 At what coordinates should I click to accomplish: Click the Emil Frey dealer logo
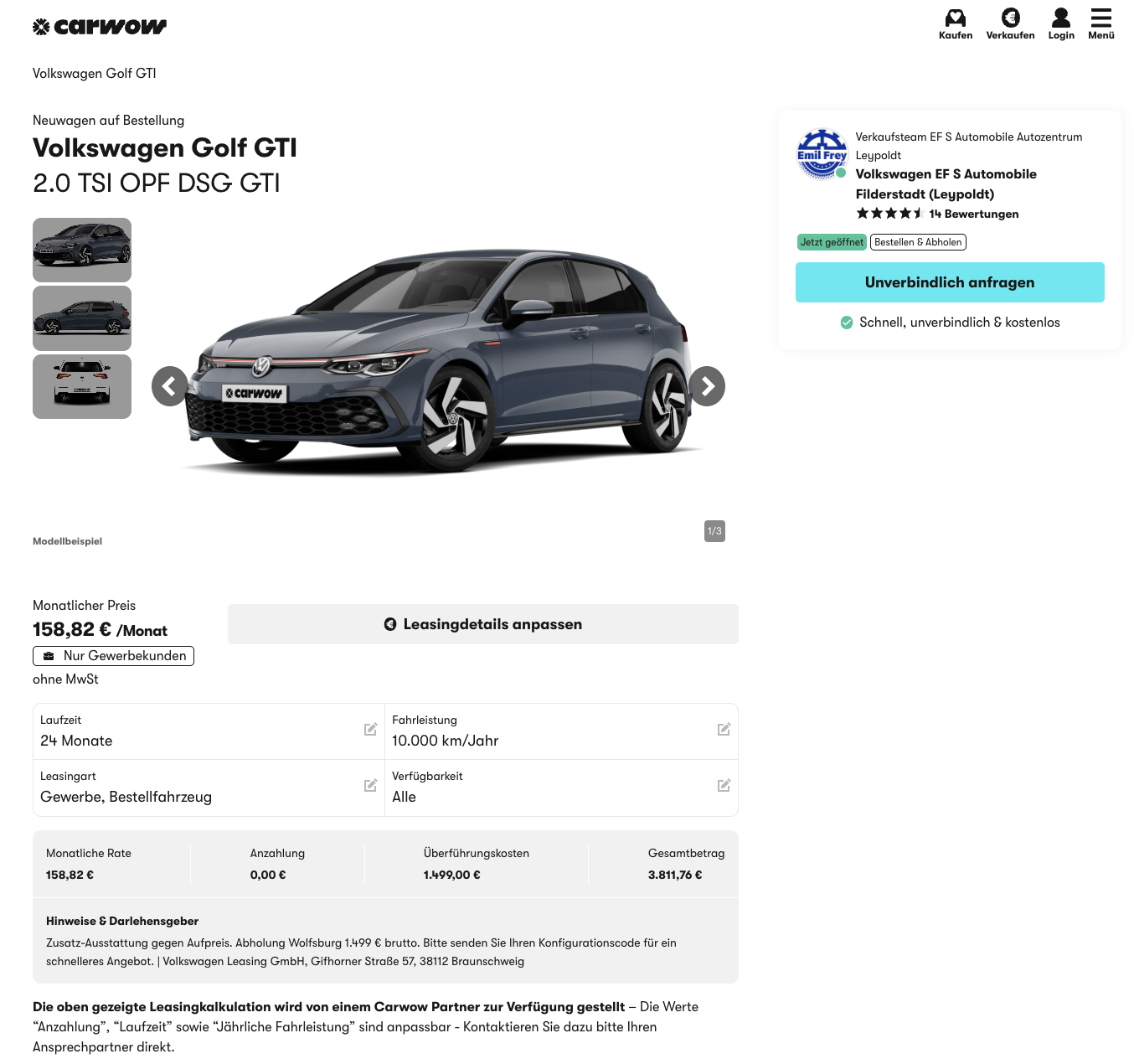click(822, 154)
